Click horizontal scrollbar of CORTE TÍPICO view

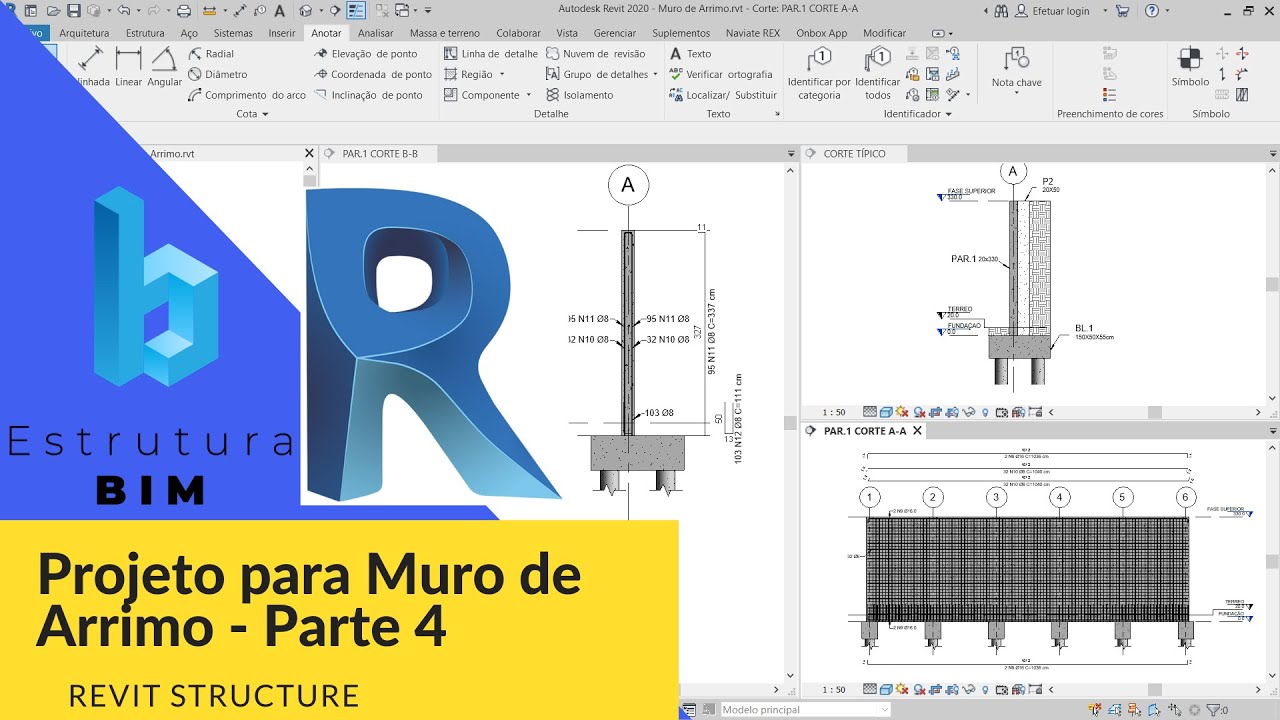1155,412
